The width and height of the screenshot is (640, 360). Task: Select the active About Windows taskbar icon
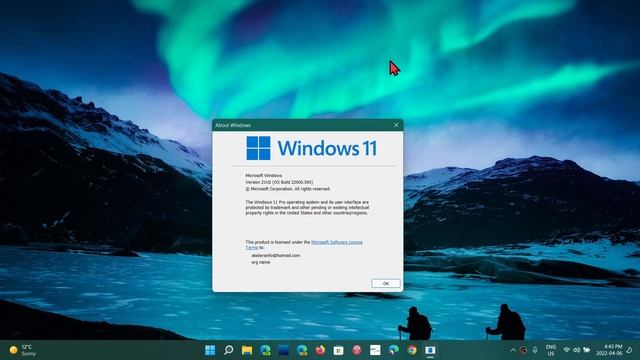(430, 350)
